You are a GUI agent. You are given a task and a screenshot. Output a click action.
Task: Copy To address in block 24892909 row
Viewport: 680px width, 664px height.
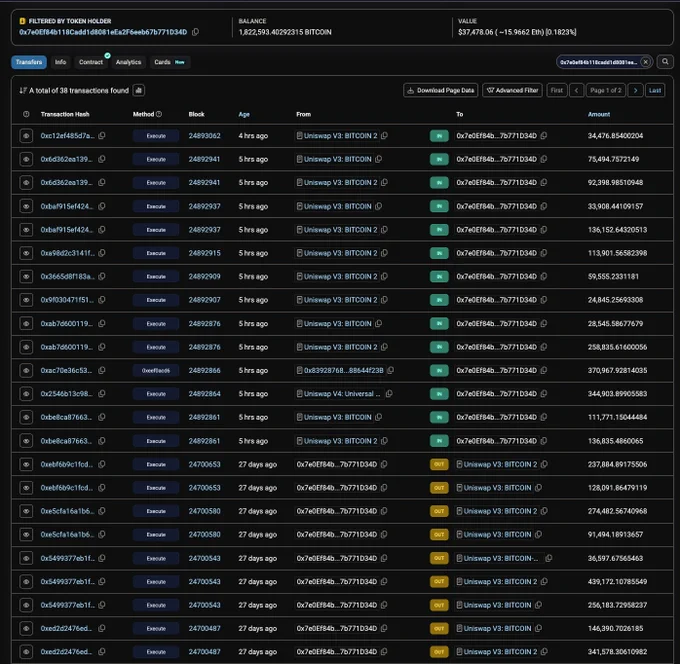(x=544, y=276)
